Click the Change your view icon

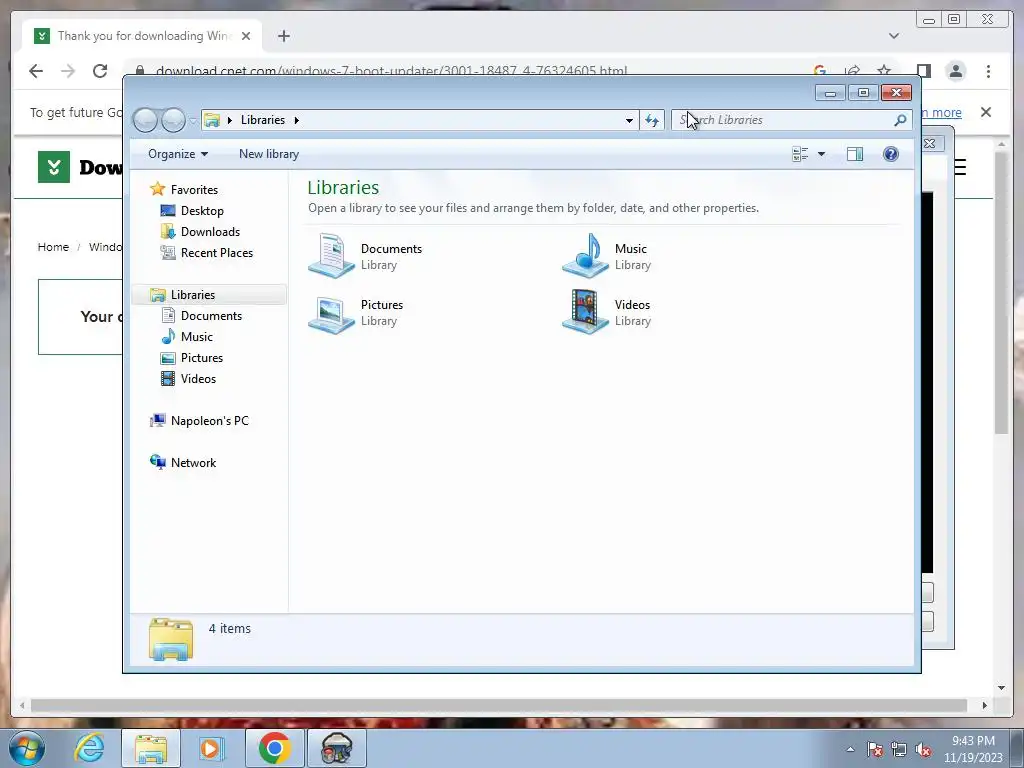800,154
